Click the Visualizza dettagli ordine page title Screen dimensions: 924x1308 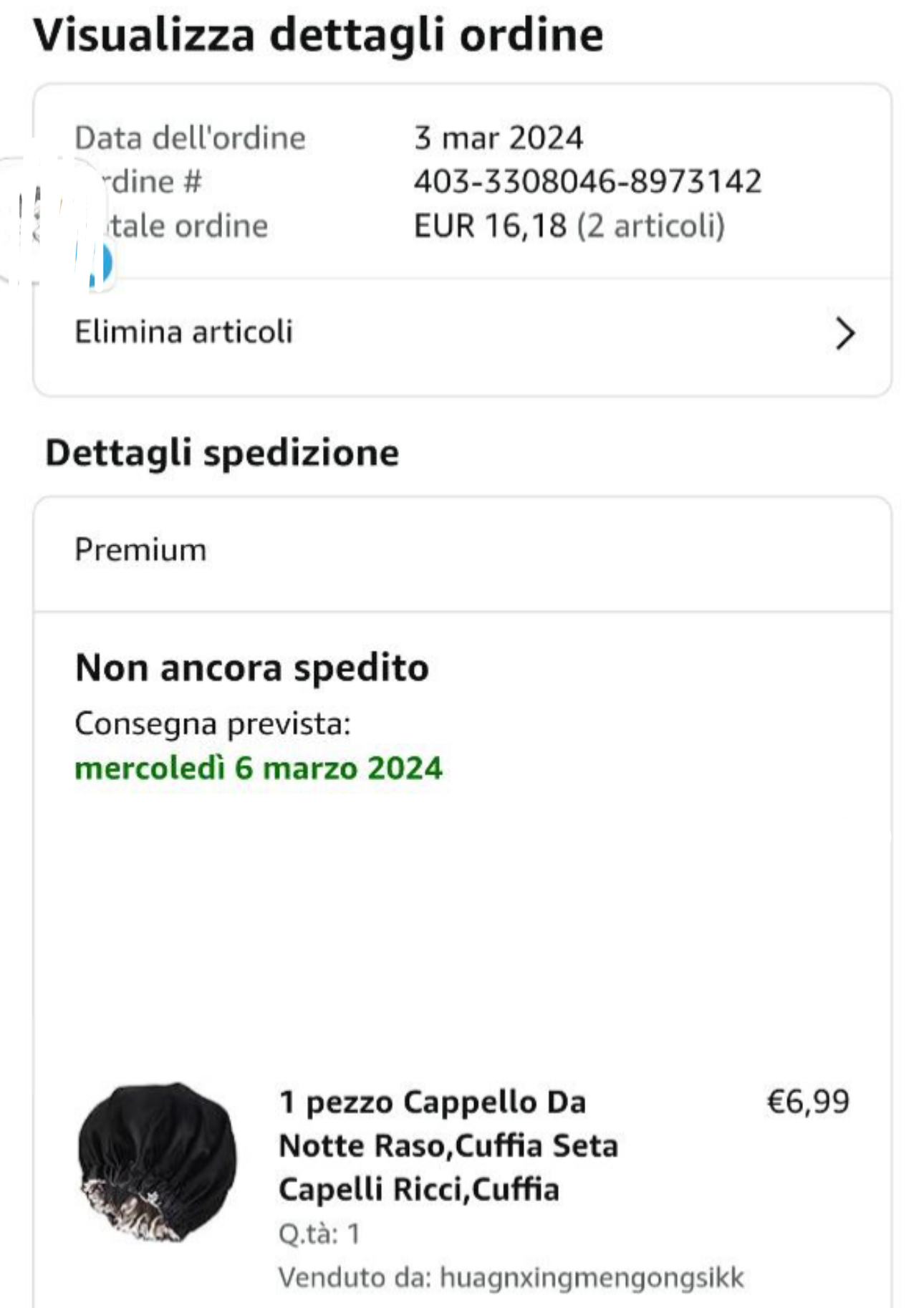point(318,34)
